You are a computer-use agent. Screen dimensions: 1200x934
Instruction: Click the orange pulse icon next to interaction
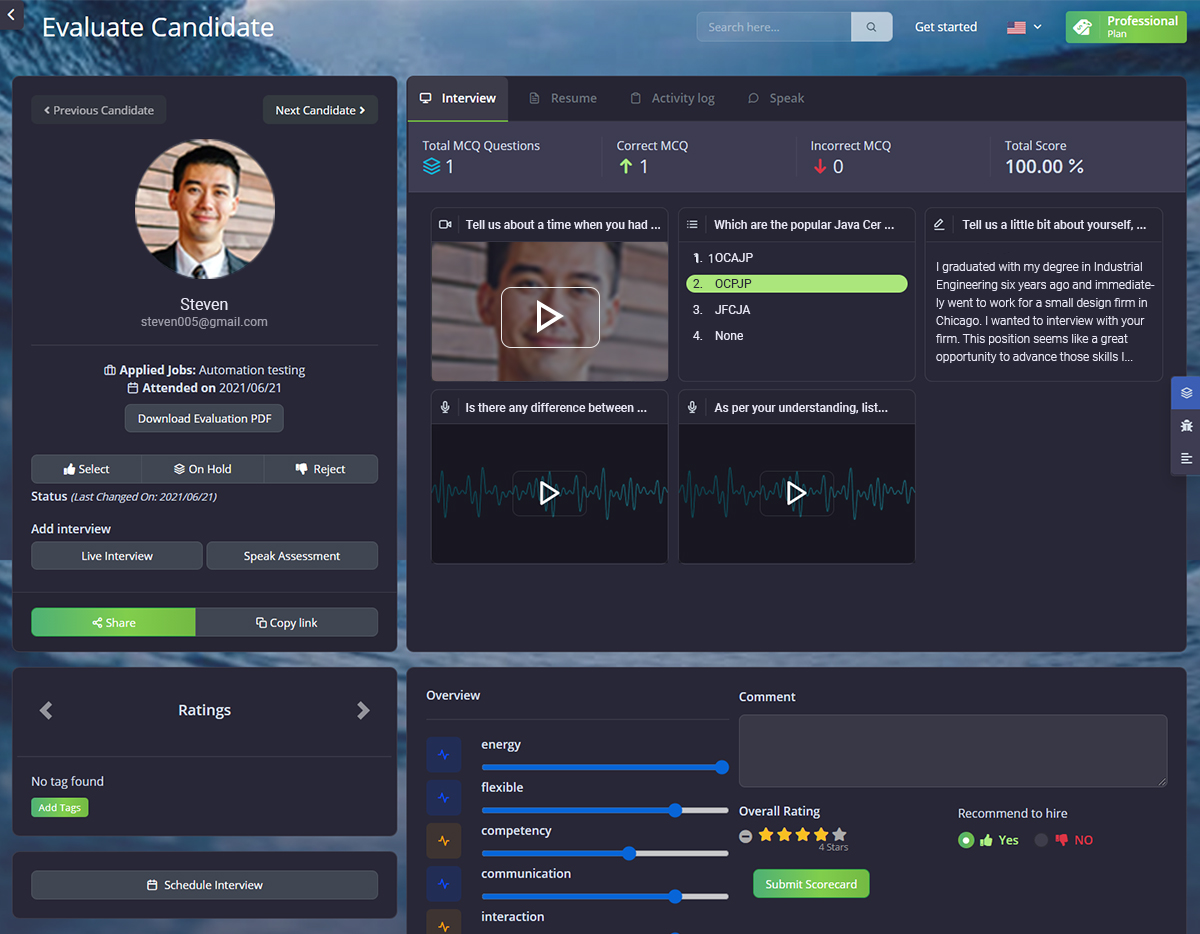click(x=444, y=922)
